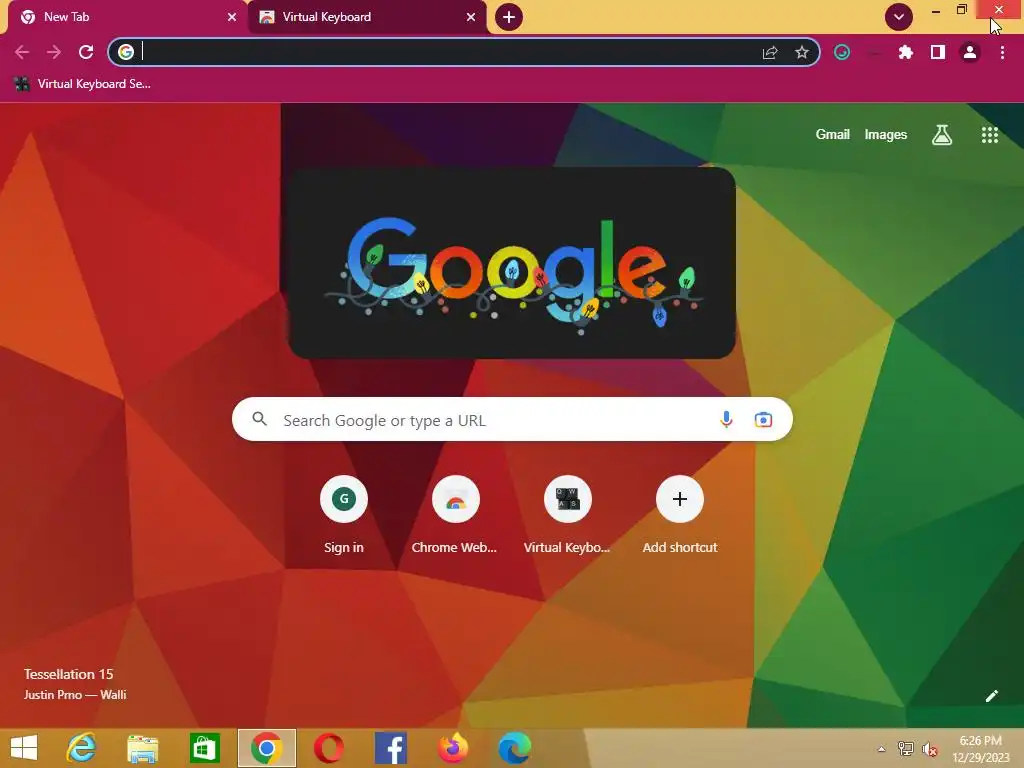
Task: Open the Search Labs flask icon
Action: [x=942, y=135]
